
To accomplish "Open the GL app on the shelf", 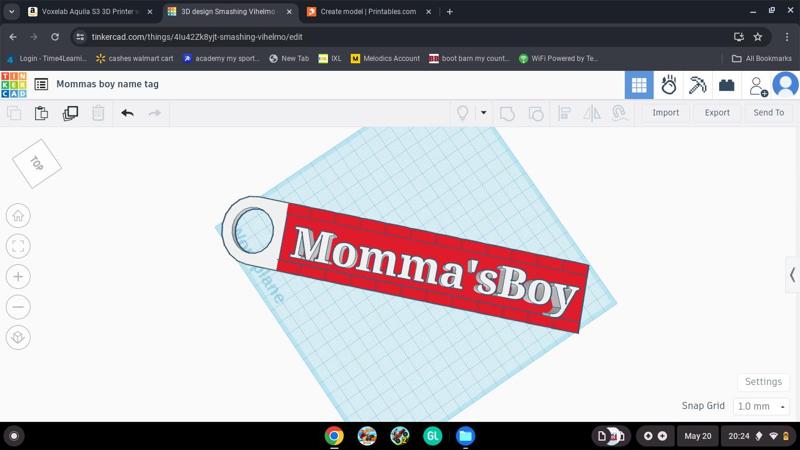I will coord(433,436).
